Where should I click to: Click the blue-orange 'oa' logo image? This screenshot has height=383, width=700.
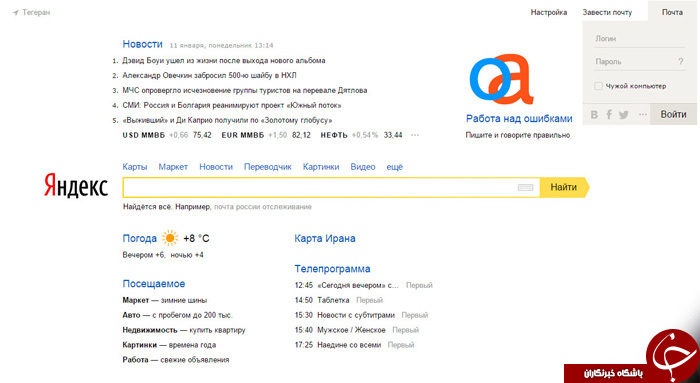click(x=501, y=79)
